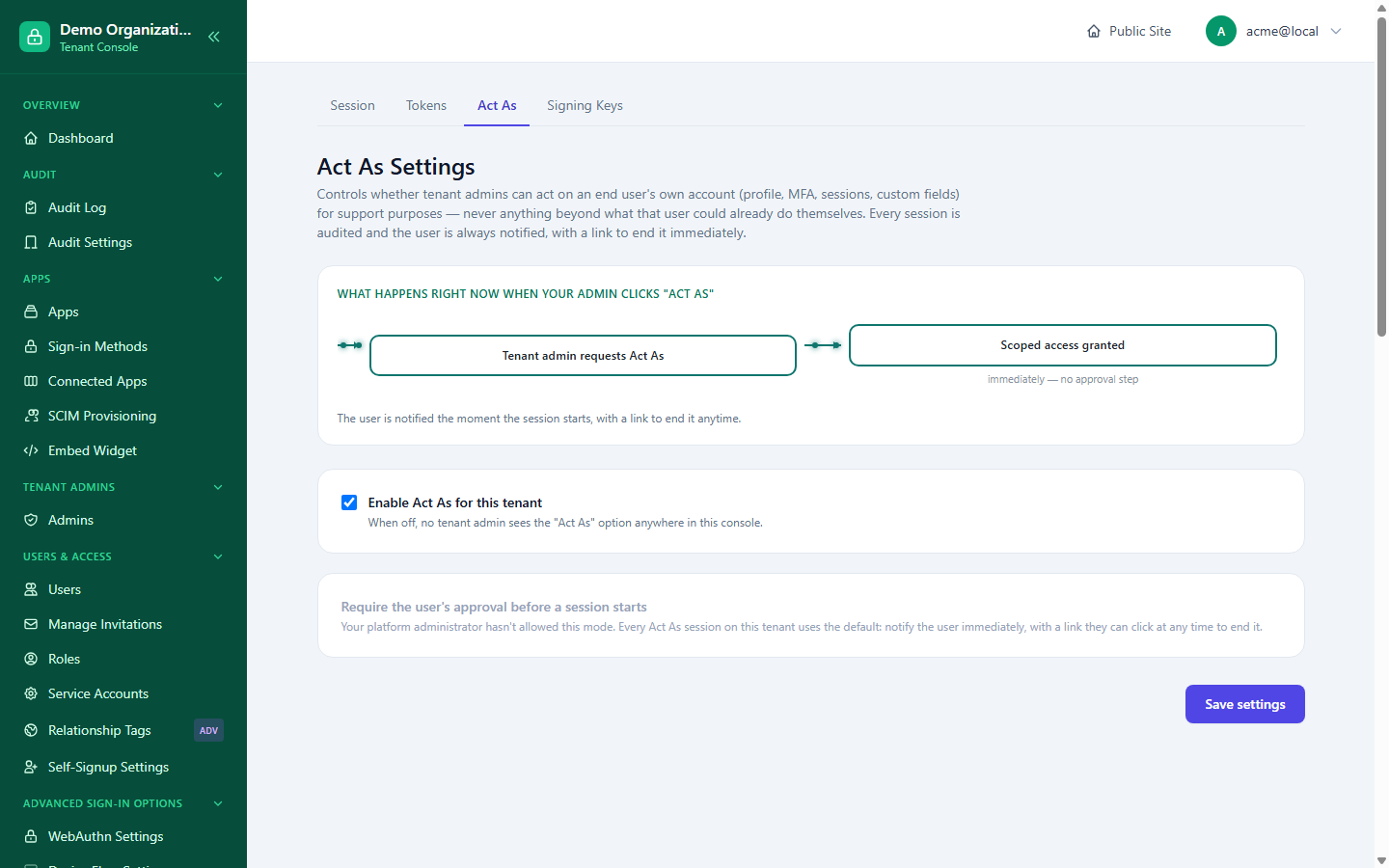Click the WebAuthn Settings lock icon
Viewport: 1389px width, 868px height.
[31, 836]
